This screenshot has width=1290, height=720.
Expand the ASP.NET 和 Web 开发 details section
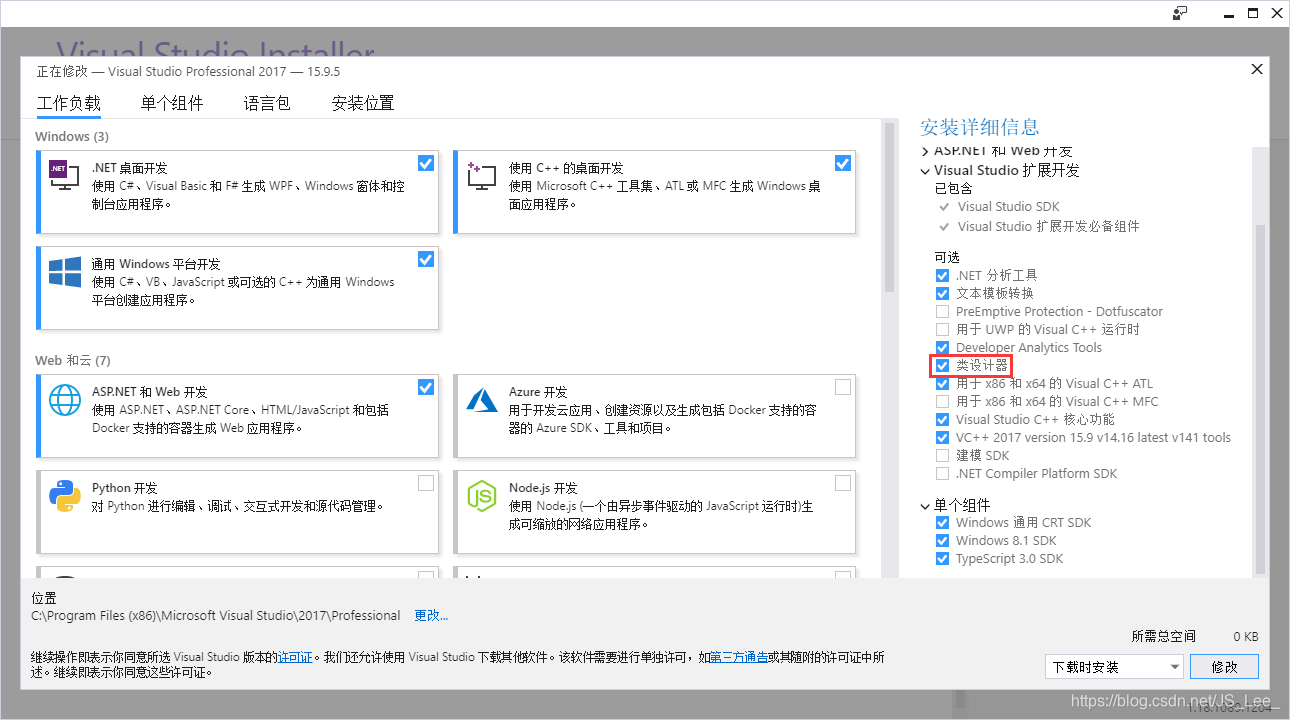pyautogui.click(x=925, y=151)
